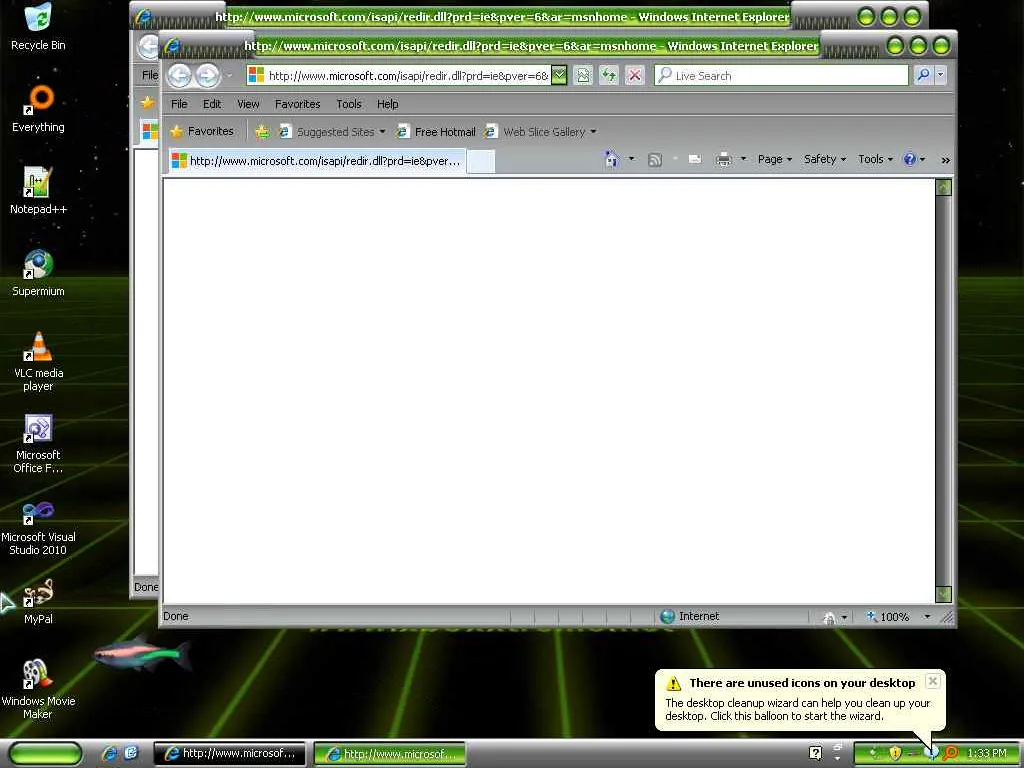Image resolution: width=1024 pixels, height=768 pixels.
Task: Click the Protected Mode status icon
Action: pos(829,616)
